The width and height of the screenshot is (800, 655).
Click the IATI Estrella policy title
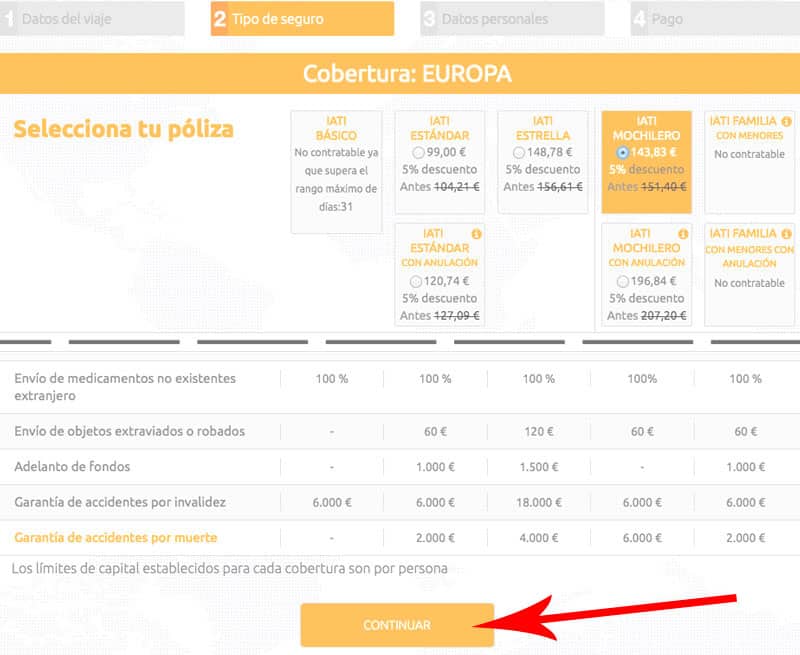[543, 128]
